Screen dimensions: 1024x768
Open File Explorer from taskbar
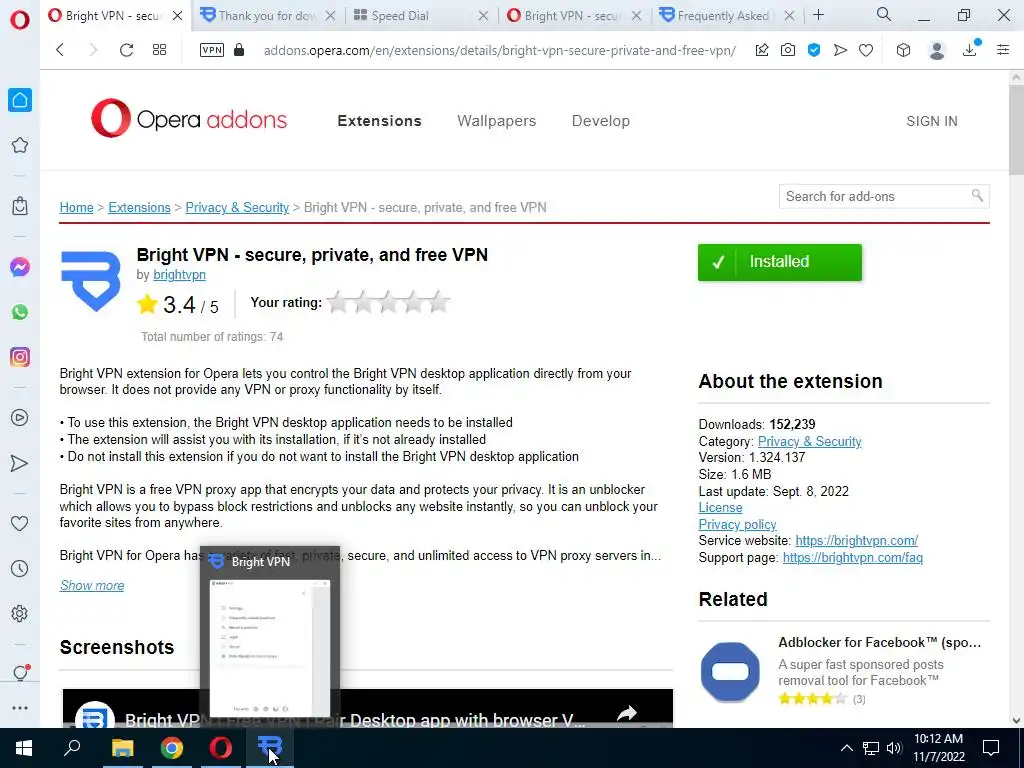(x=122, y=748)
